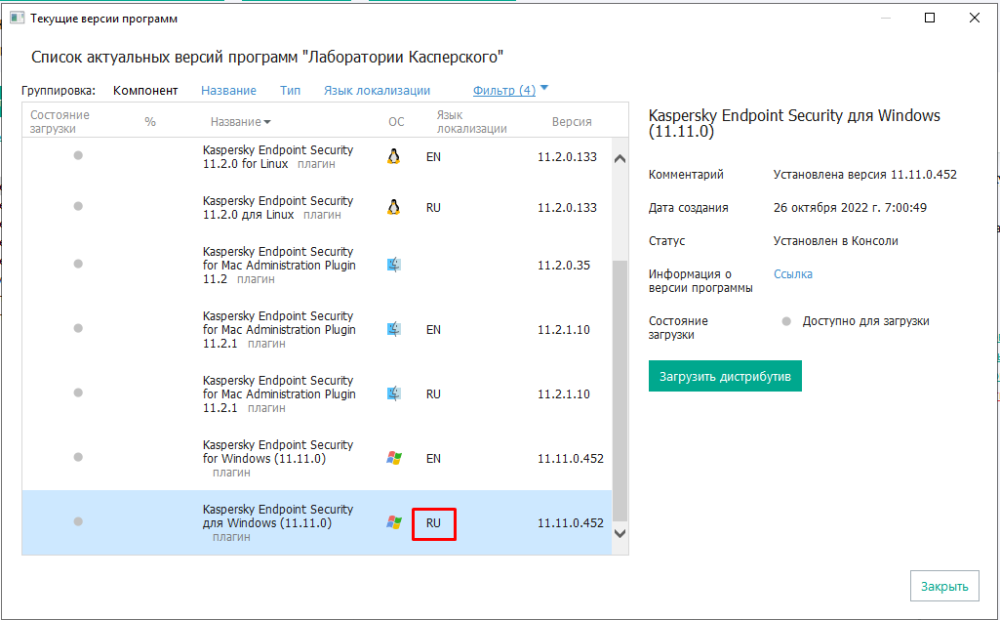Select Mac Administration Plugin 11.2 row name

click(x=279, y=265)
